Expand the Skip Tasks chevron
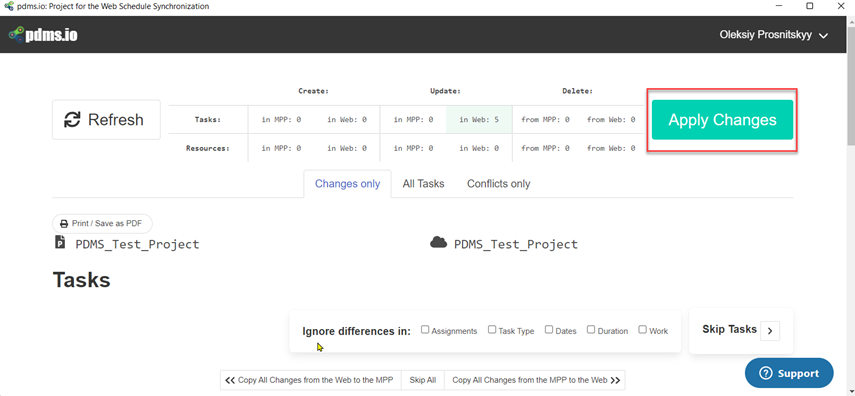 point(770,331)
